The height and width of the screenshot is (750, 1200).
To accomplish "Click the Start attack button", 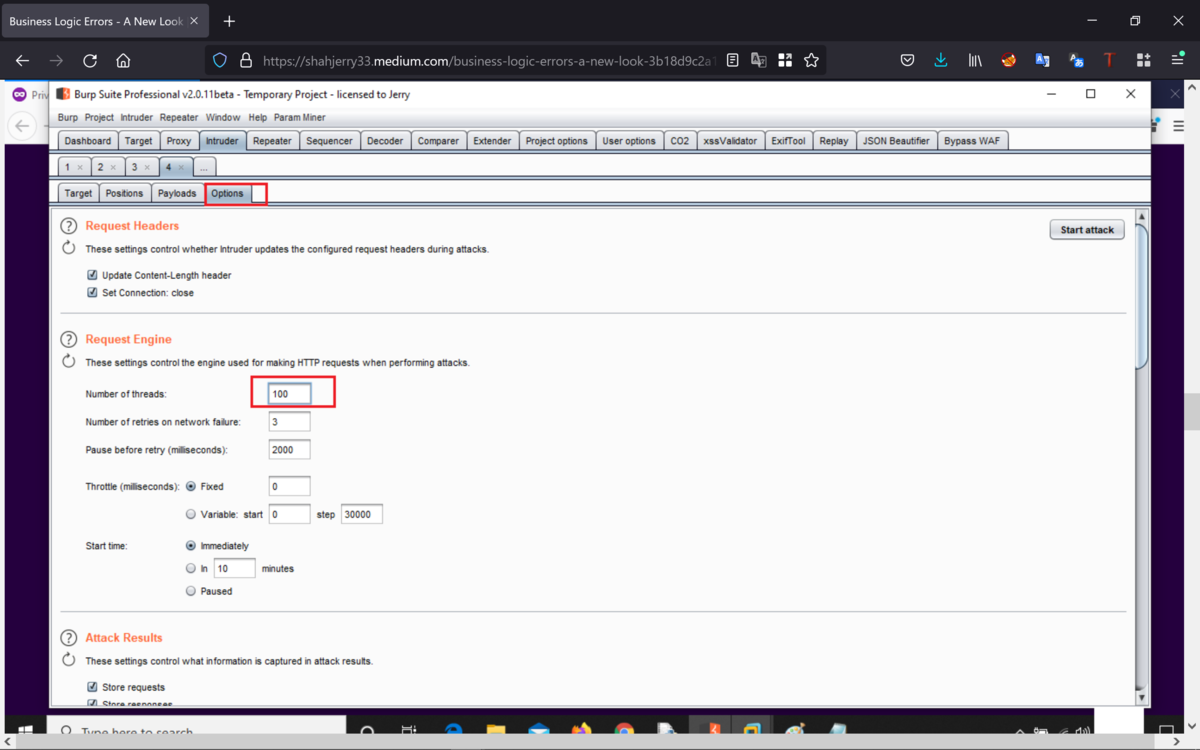I will [1087, 230].
